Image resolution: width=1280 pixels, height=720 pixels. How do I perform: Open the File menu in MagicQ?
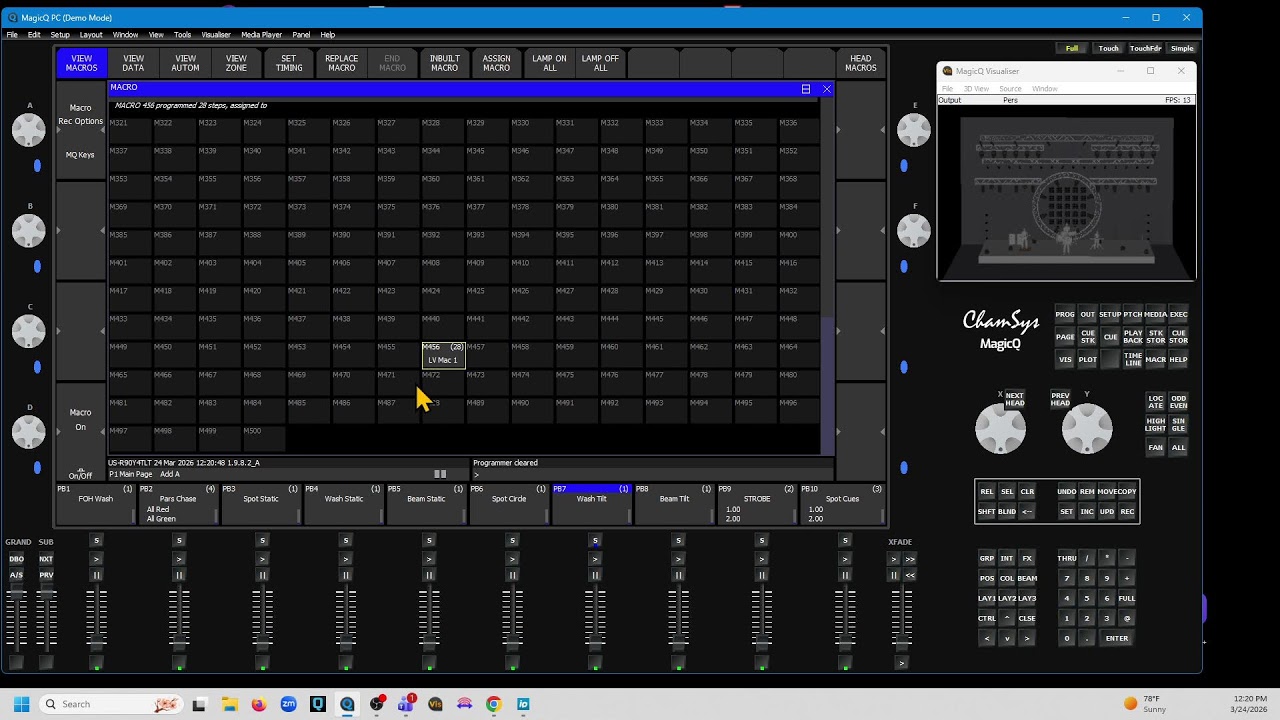pyautogui.click(x=12, y=35)
